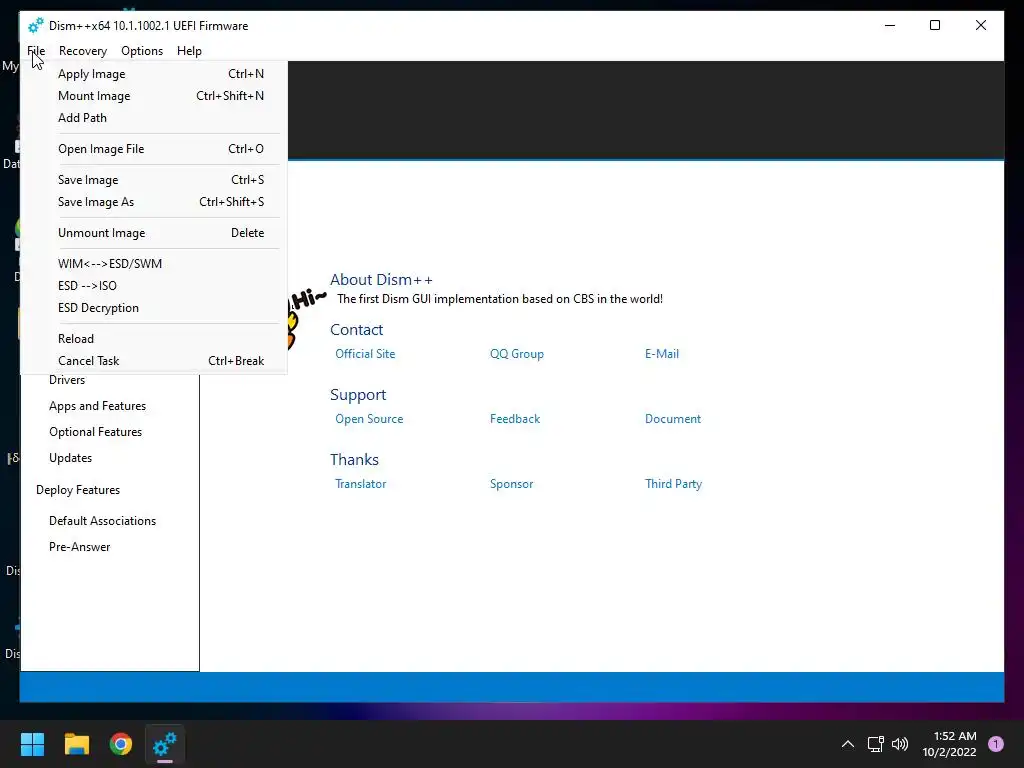This screenshot has height=768, width=1024.
Task: Open the E-Mail contact link
Action: (662, 354)
